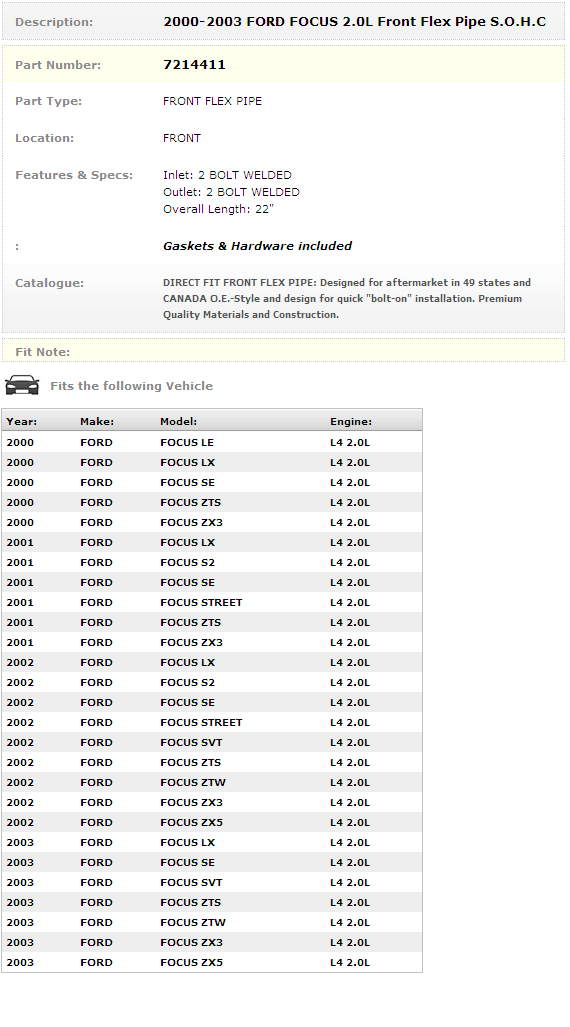The width and height of the screenshot is (570, 1027).
Task: Select the 2000 FOCUS ZTS model cell
Action: click(191, 502)
